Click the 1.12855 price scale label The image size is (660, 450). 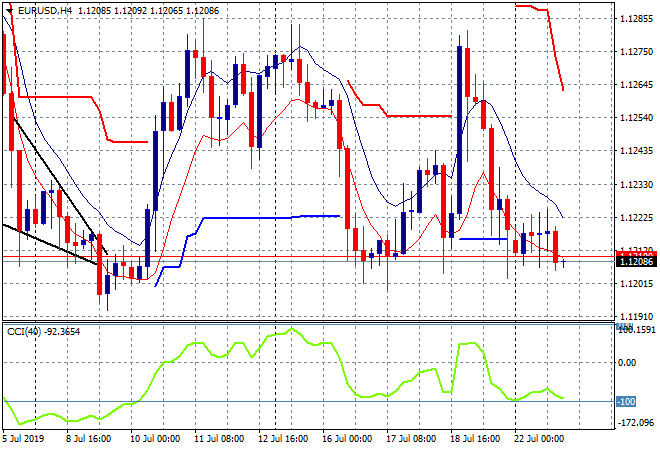(x=636, y=19)
